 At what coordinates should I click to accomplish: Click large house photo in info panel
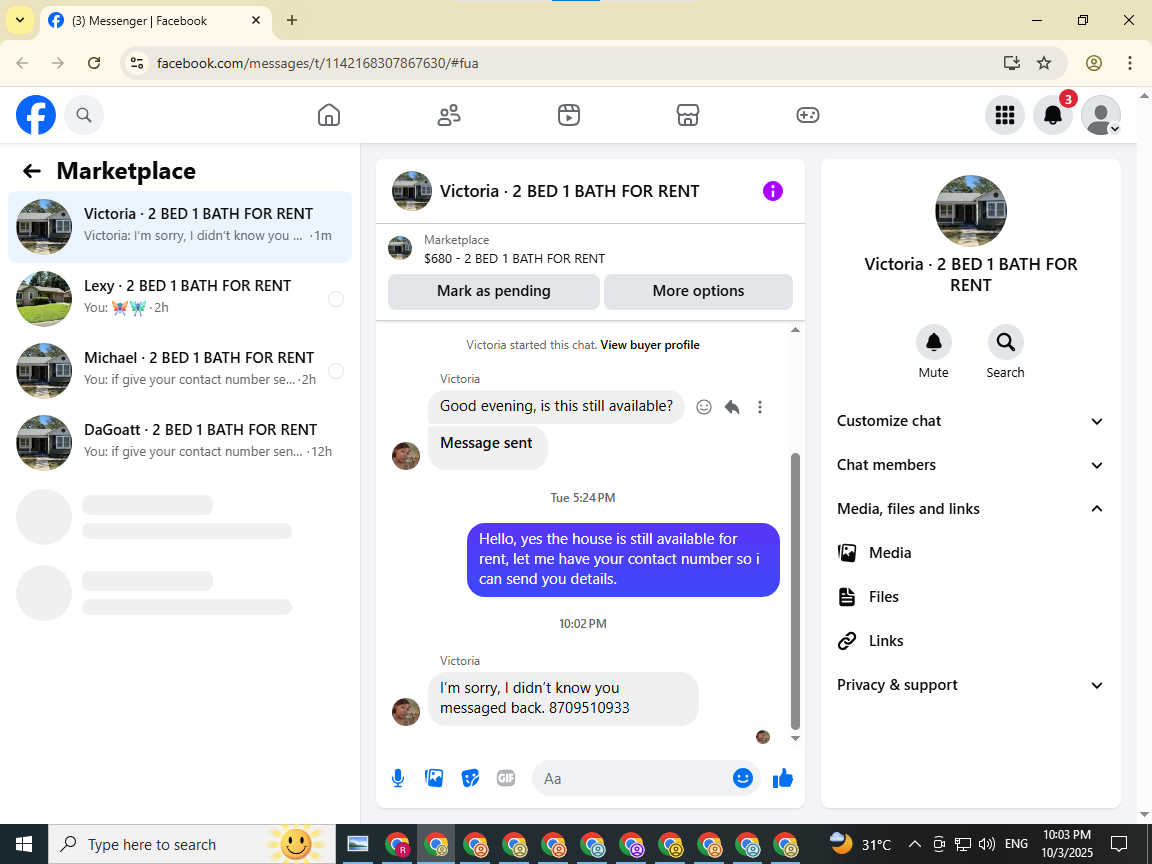point(971,211)
